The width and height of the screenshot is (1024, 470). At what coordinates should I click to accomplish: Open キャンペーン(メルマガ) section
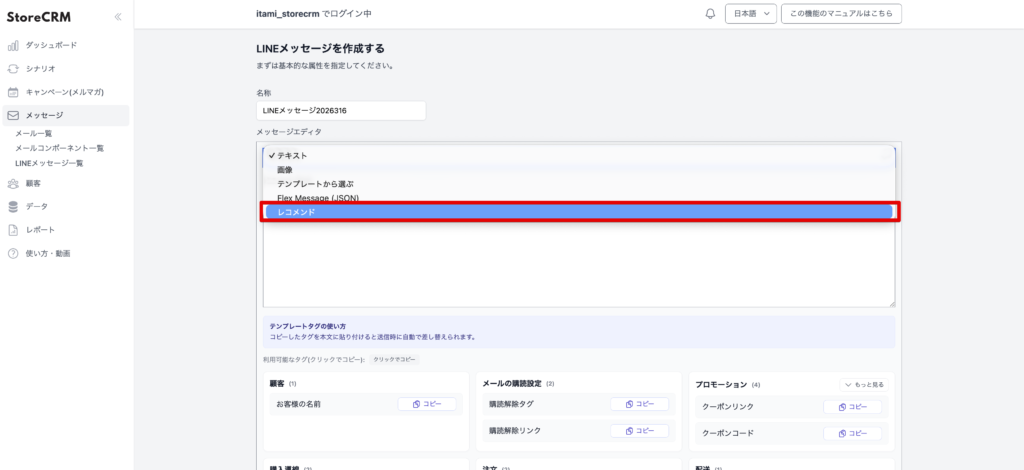click(64, 92)
